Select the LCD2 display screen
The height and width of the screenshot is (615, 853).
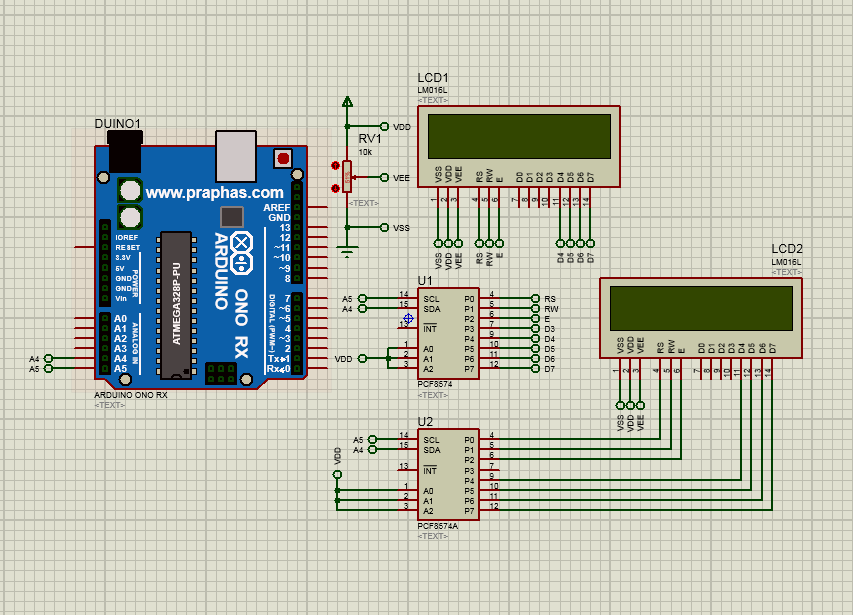coord(701,308)
